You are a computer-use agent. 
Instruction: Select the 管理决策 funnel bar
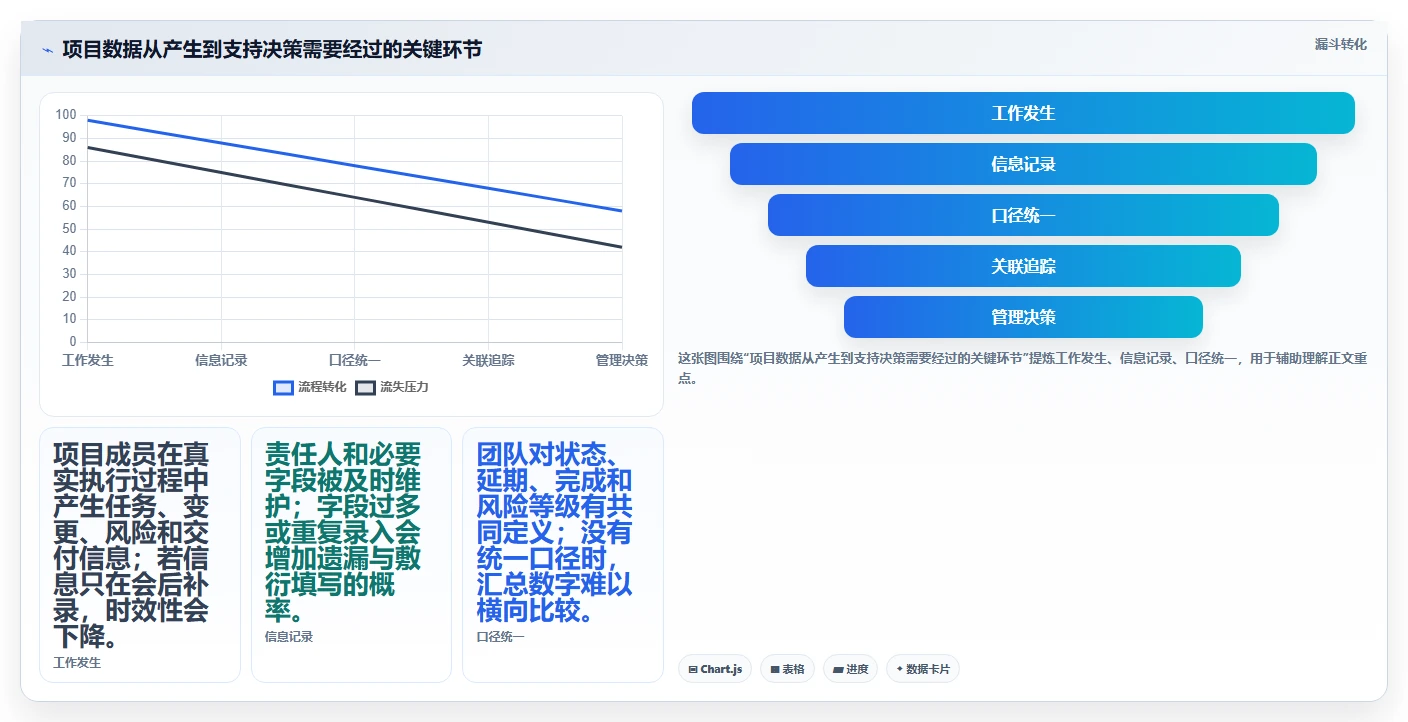[1023, 317]
